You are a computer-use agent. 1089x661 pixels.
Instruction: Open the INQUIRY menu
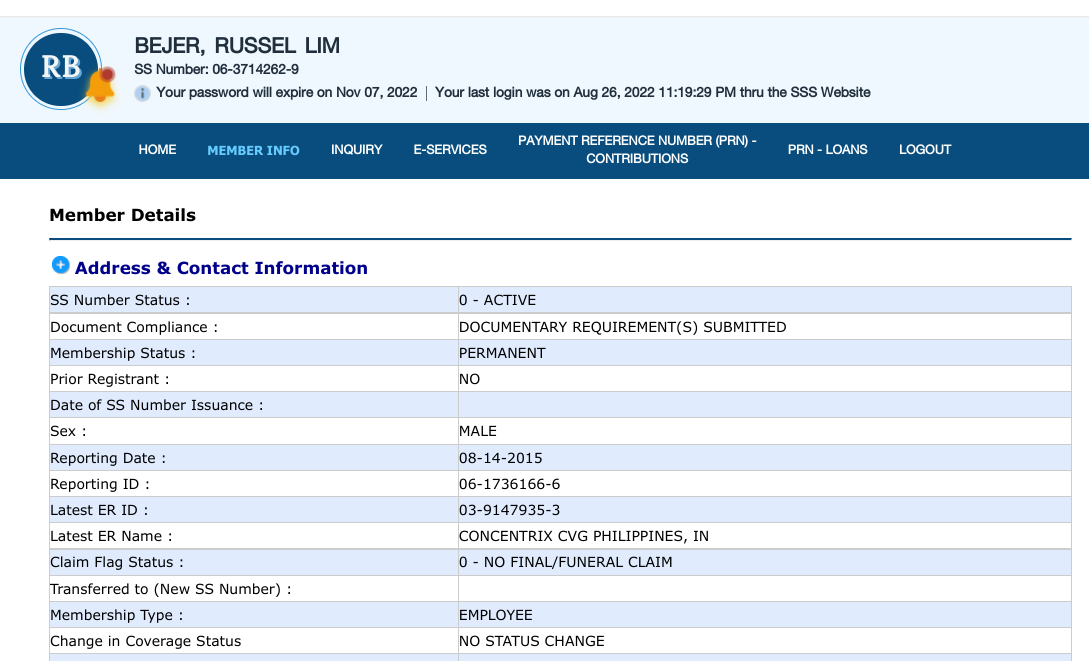point(357,150)
